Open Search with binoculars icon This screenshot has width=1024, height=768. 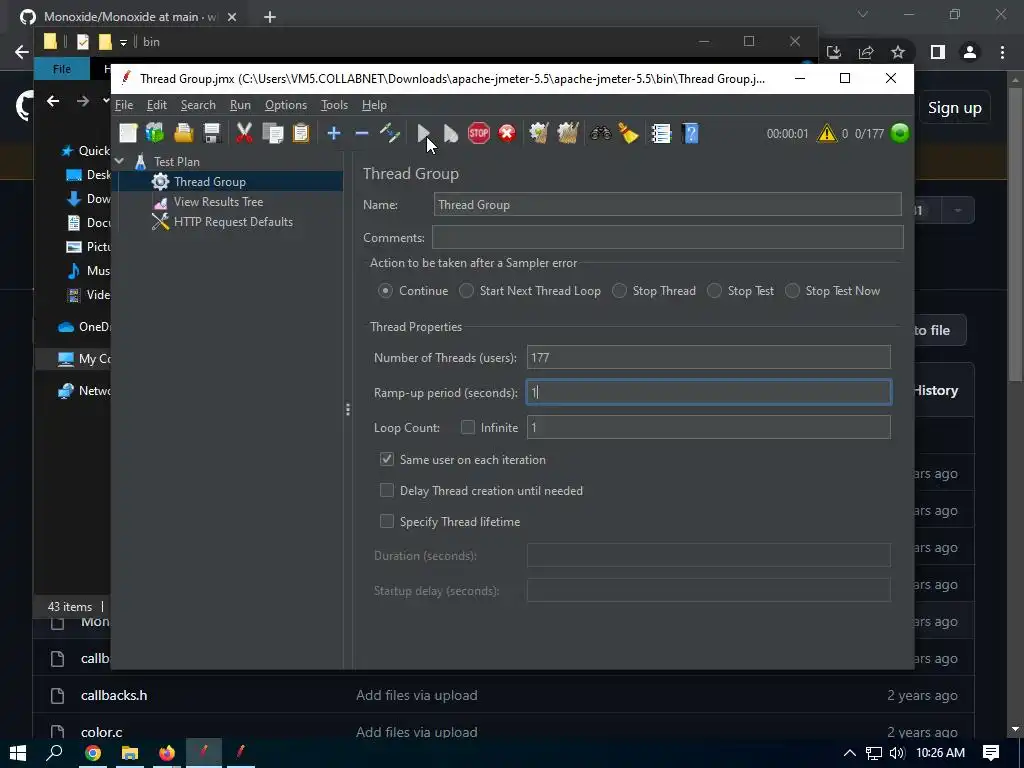(x=600, y=133)
